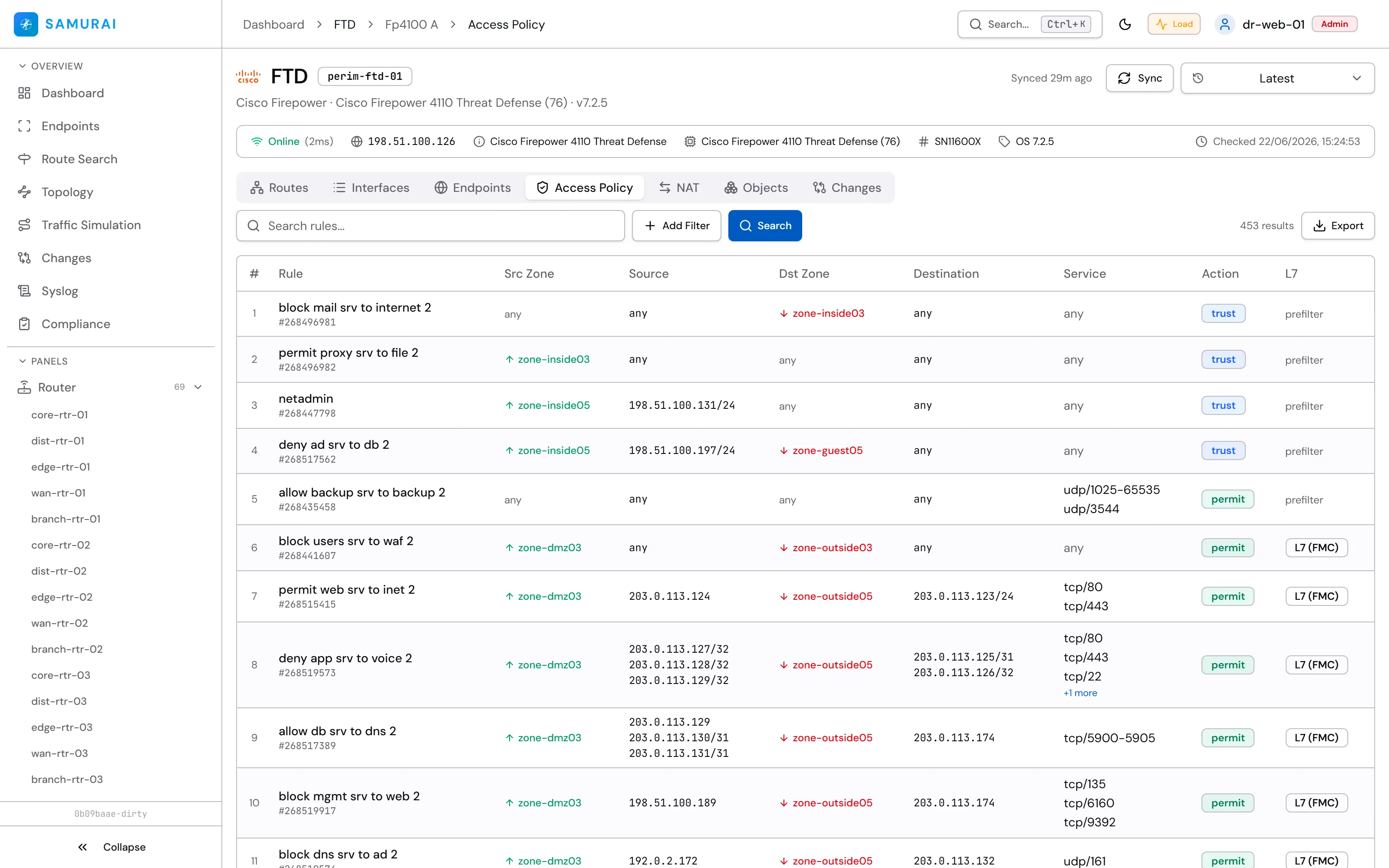
Task: Toggle dark mode moon icon
Action: pyautogui.click(x=1125, y=24)
